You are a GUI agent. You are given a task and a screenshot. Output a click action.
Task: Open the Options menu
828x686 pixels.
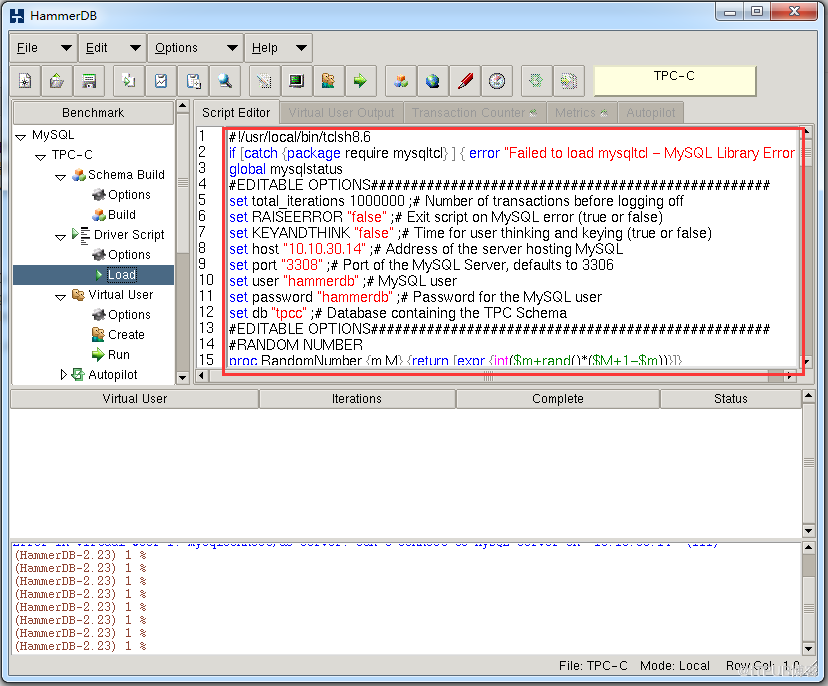(x=195, y=48)
